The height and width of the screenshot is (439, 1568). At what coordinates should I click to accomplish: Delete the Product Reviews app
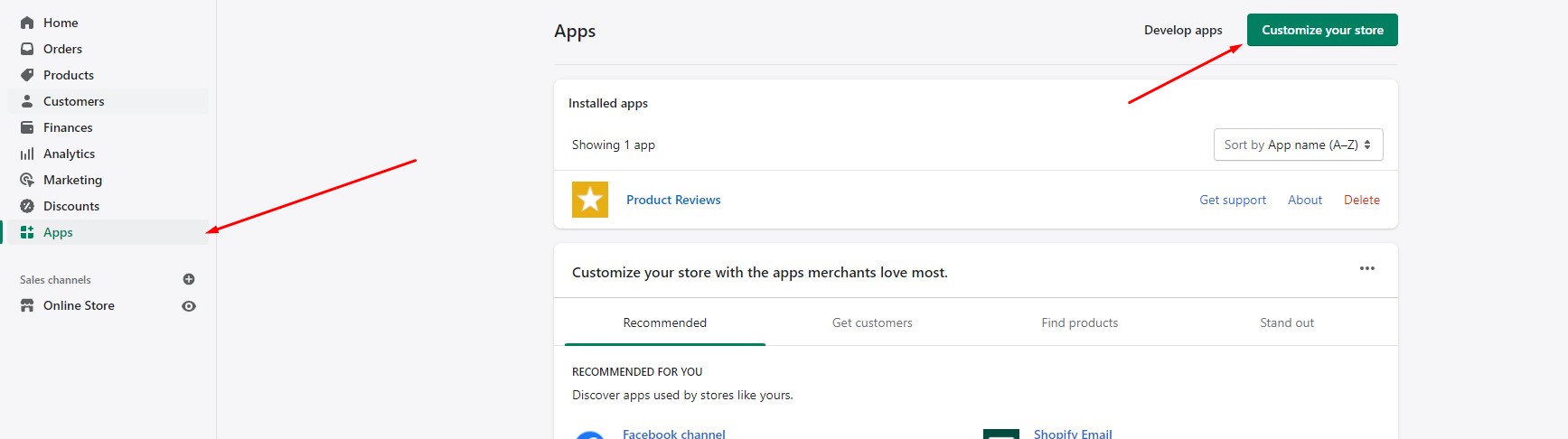click(x=1361, y=200)
